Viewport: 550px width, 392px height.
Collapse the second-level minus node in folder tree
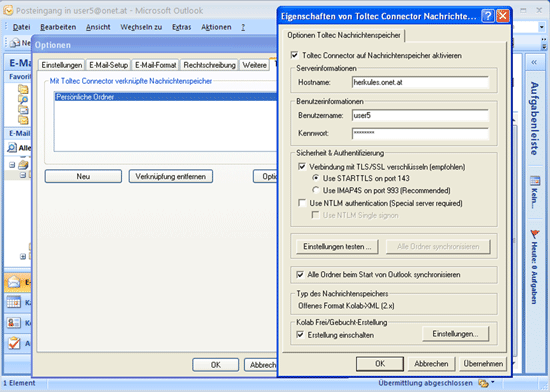coord(23,175)
